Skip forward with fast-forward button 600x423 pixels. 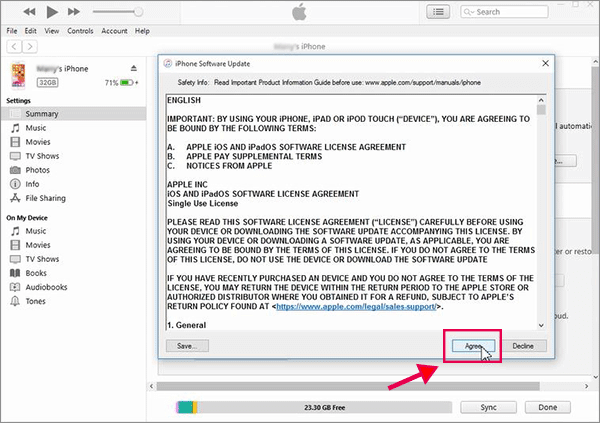click(74, 12)
